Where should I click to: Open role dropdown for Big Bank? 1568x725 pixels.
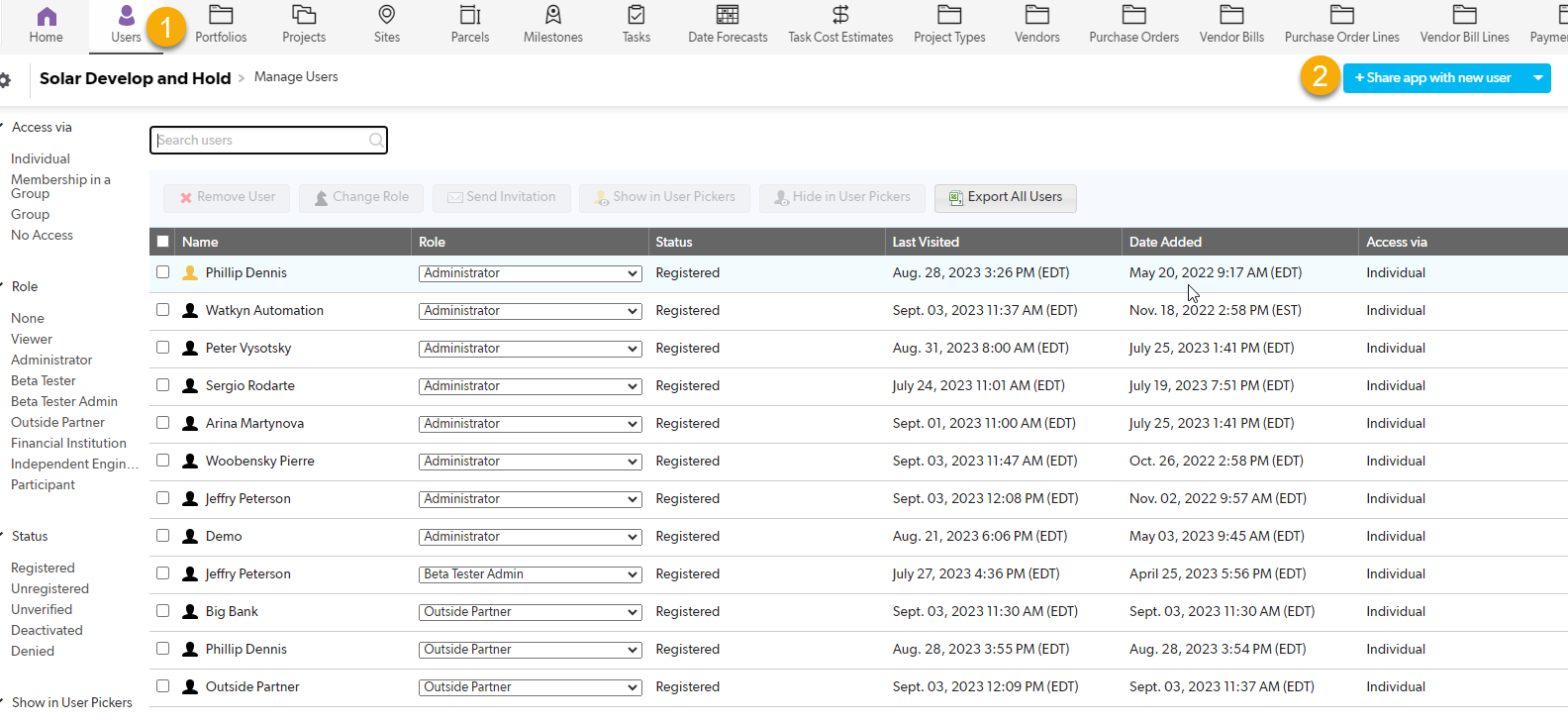coord(530,612)
